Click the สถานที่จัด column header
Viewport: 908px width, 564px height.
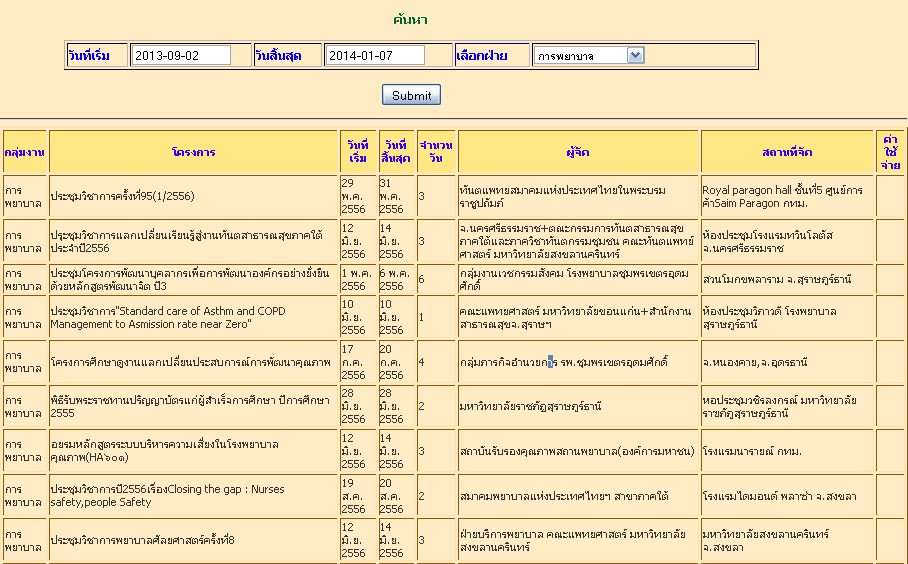pos(787,152)
